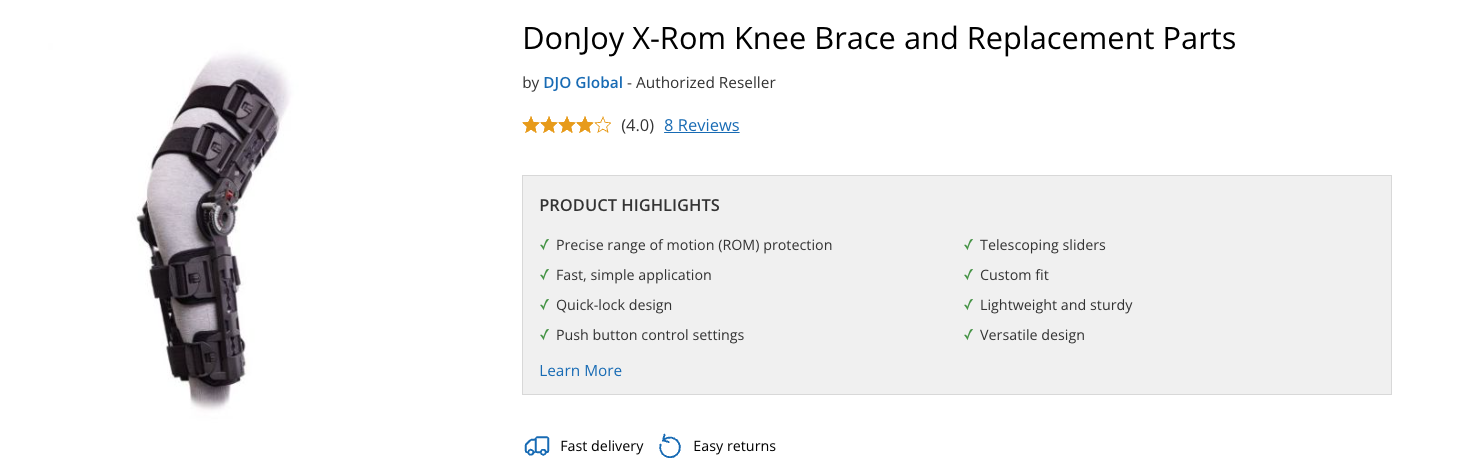This screenshot has width=1478, height=476.
Task: Click the easy returns arrow icon
Action: coord(670,446)
